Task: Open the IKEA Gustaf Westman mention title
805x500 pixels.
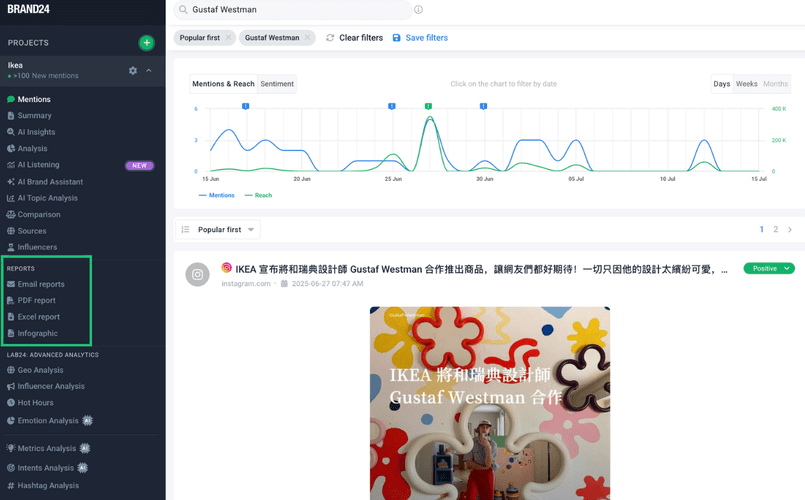Action: (481, 269)
